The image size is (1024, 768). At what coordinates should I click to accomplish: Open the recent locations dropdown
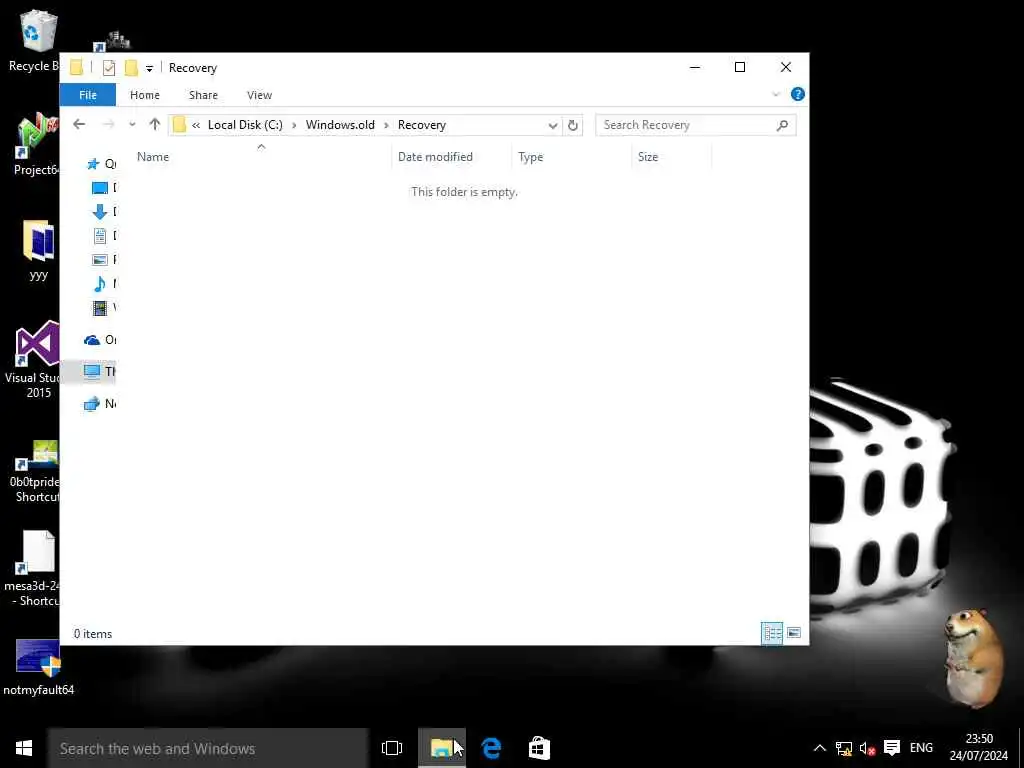pyautogui.click(x=132, y=124)
